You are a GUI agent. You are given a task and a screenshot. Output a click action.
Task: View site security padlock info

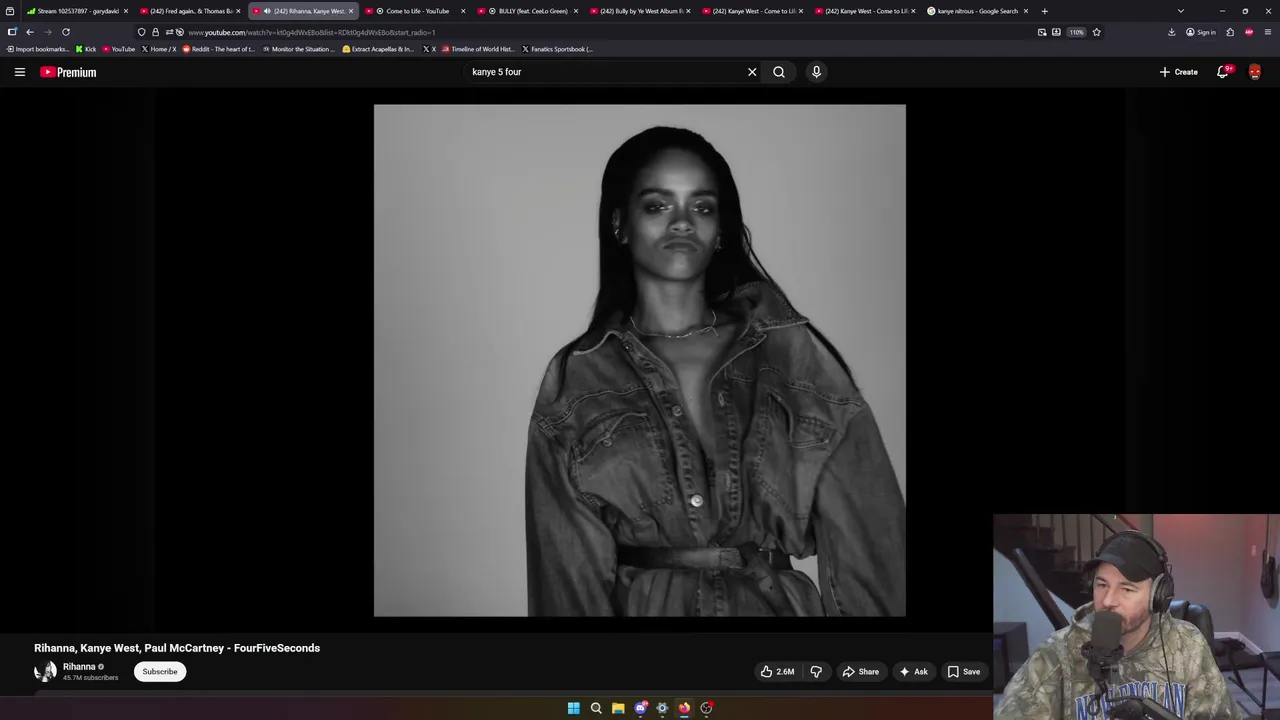pyautogui.click(x=155, y=32)
